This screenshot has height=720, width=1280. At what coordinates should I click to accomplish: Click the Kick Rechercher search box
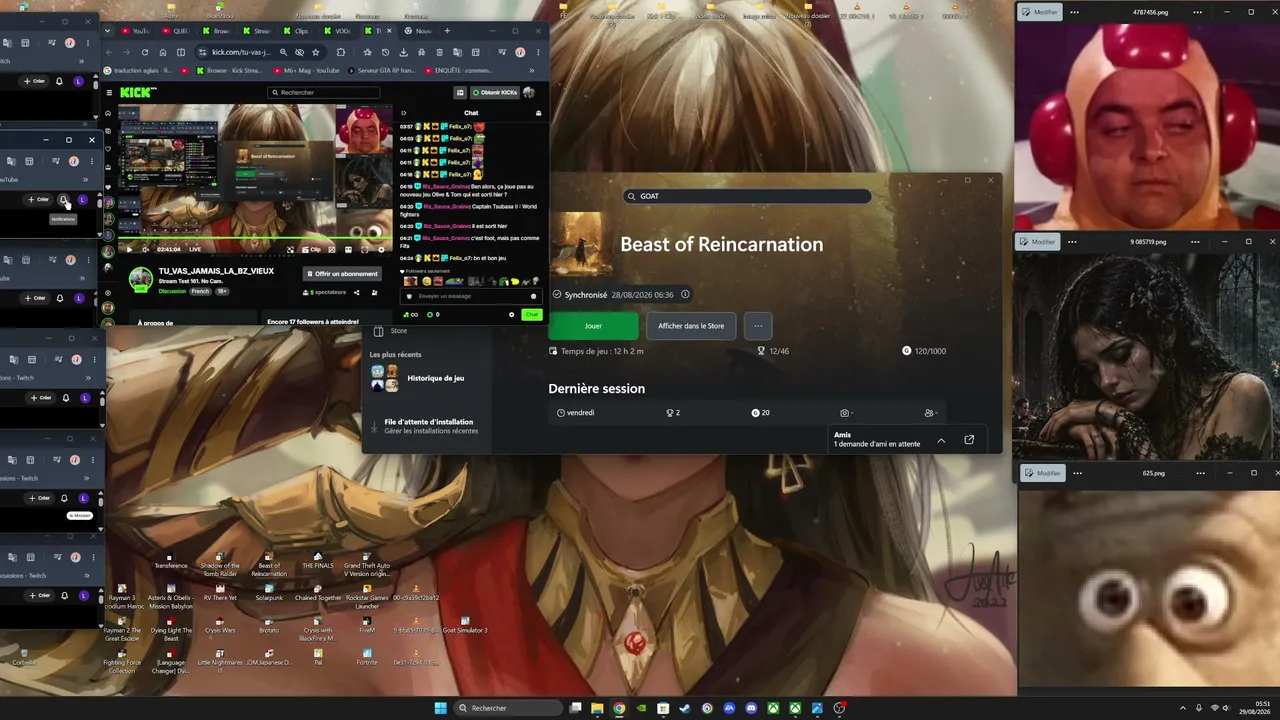(x=325, y=92)
